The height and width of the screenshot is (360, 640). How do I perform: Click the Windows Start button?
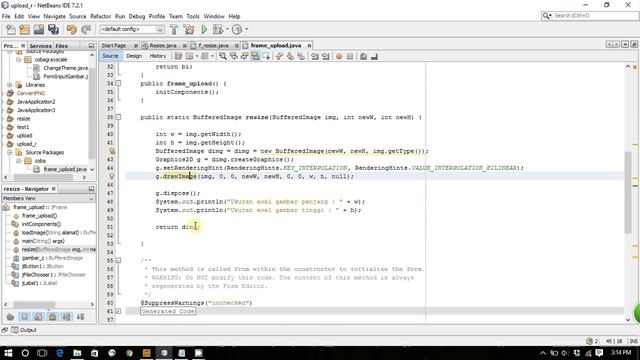(8, 353)
